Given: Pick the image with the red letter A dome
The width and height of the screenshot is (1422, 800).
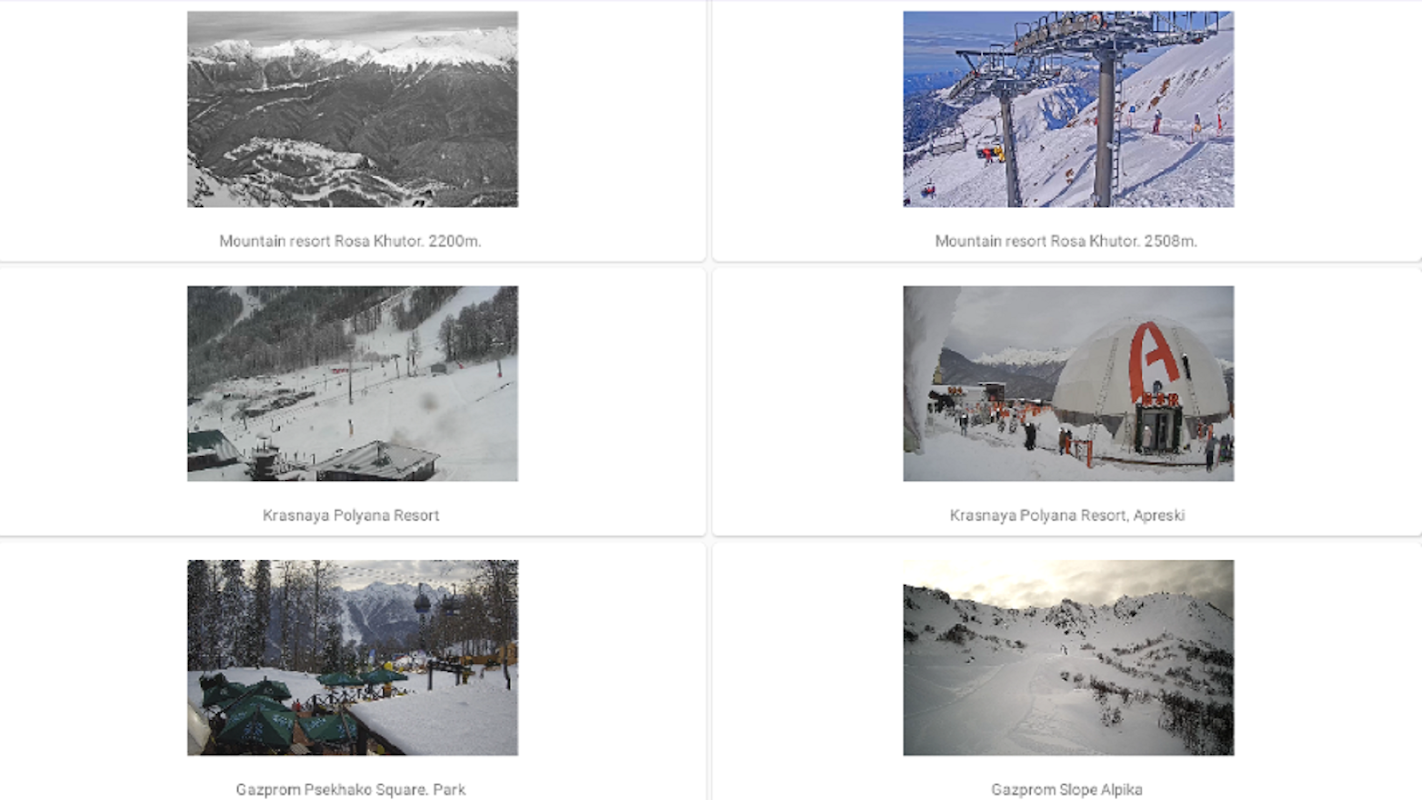Looking at the screenshot, I should pos(1068,383).
